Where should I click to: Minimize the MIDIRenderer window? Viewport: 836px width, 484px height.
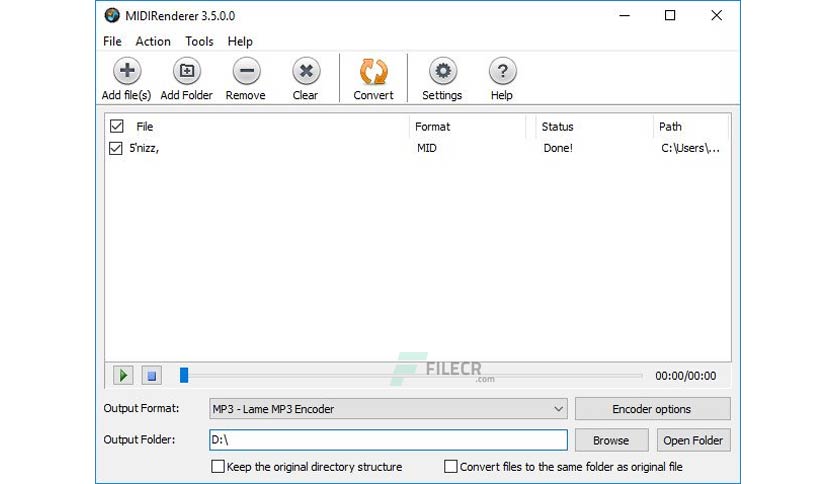click(x=624, y=15)
